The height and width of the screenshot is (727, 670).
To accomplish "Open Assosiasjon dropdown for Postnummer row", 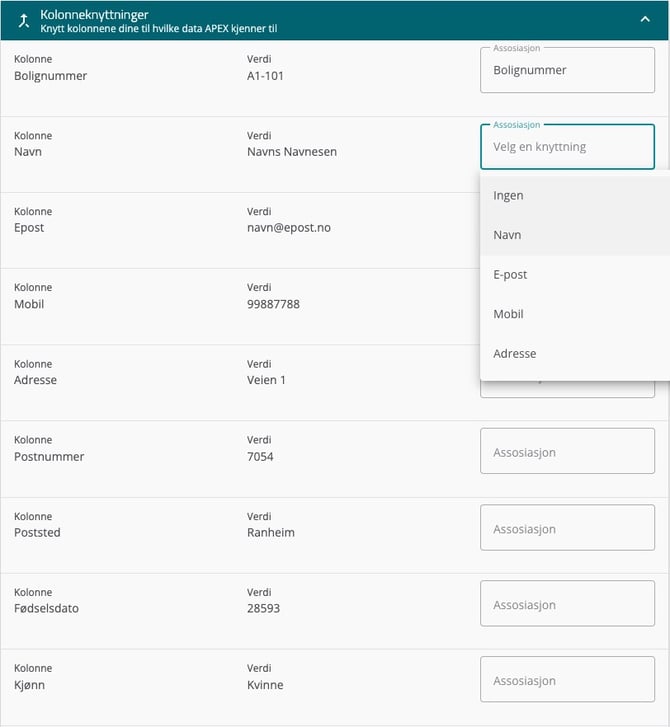I will click(568, 451).
